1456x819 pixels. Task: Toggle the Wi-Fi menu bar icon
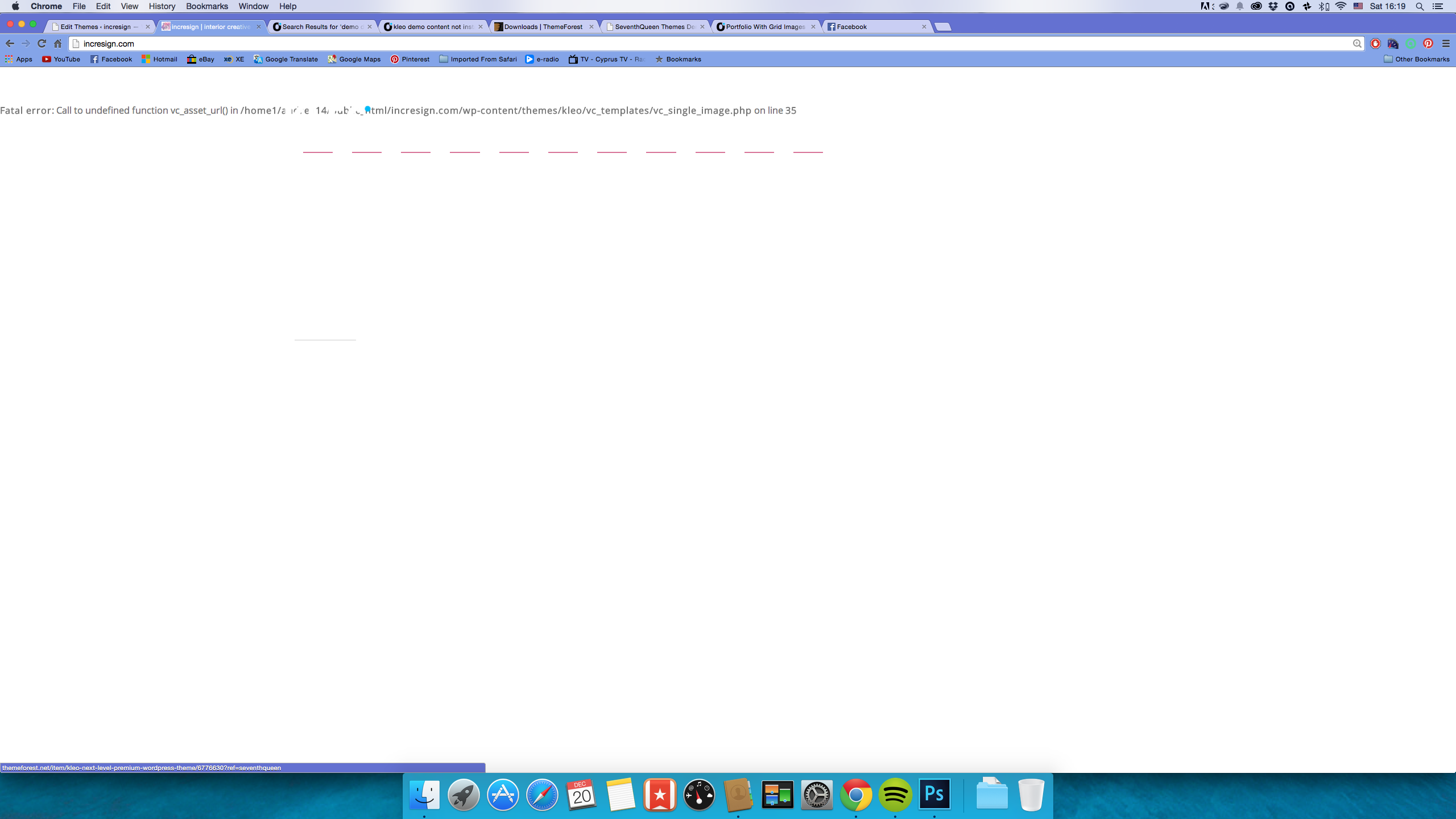[x=1341, y=6]
